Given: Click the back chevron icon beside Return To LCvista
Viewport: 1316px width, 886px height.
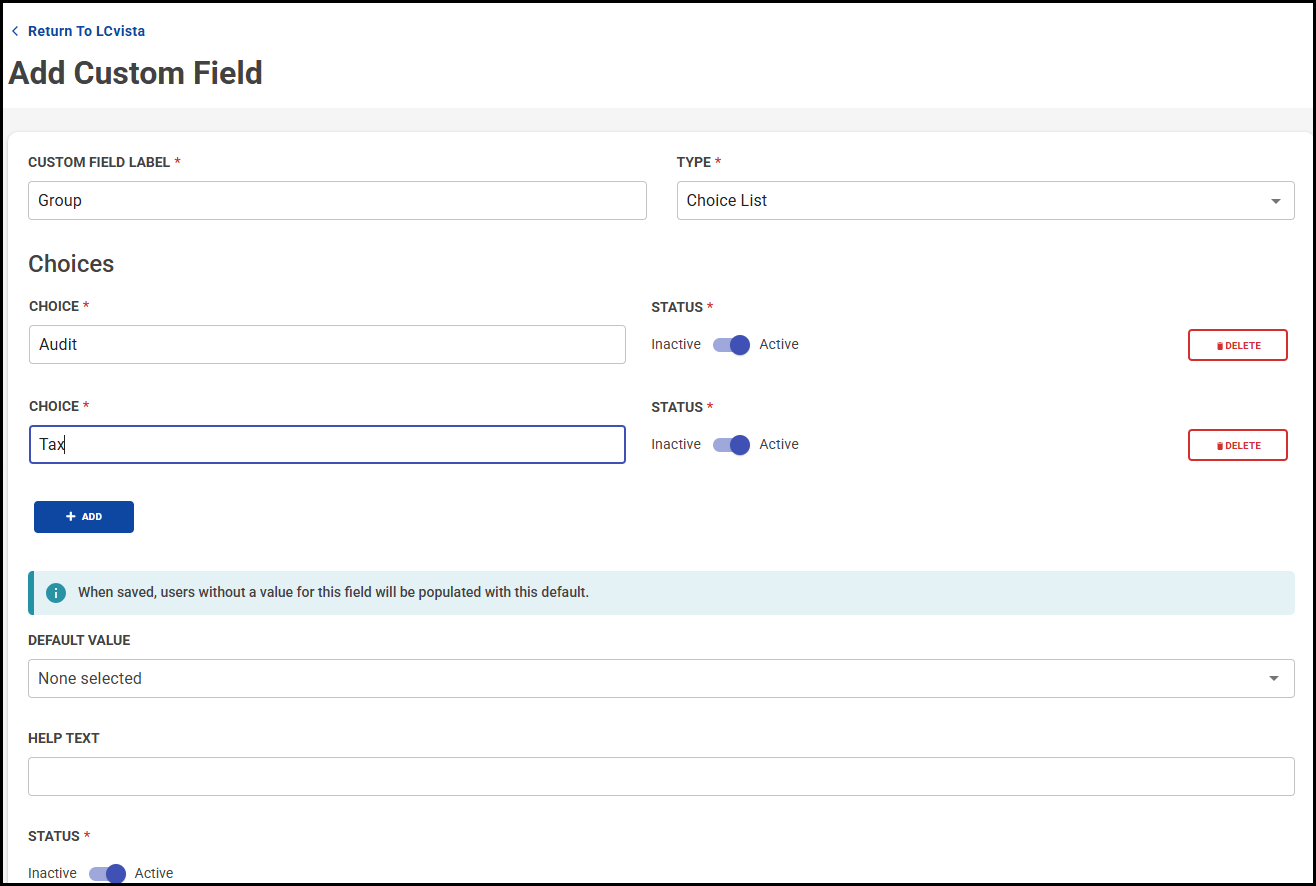Looking at the screenshot, I should click(15, 31).
